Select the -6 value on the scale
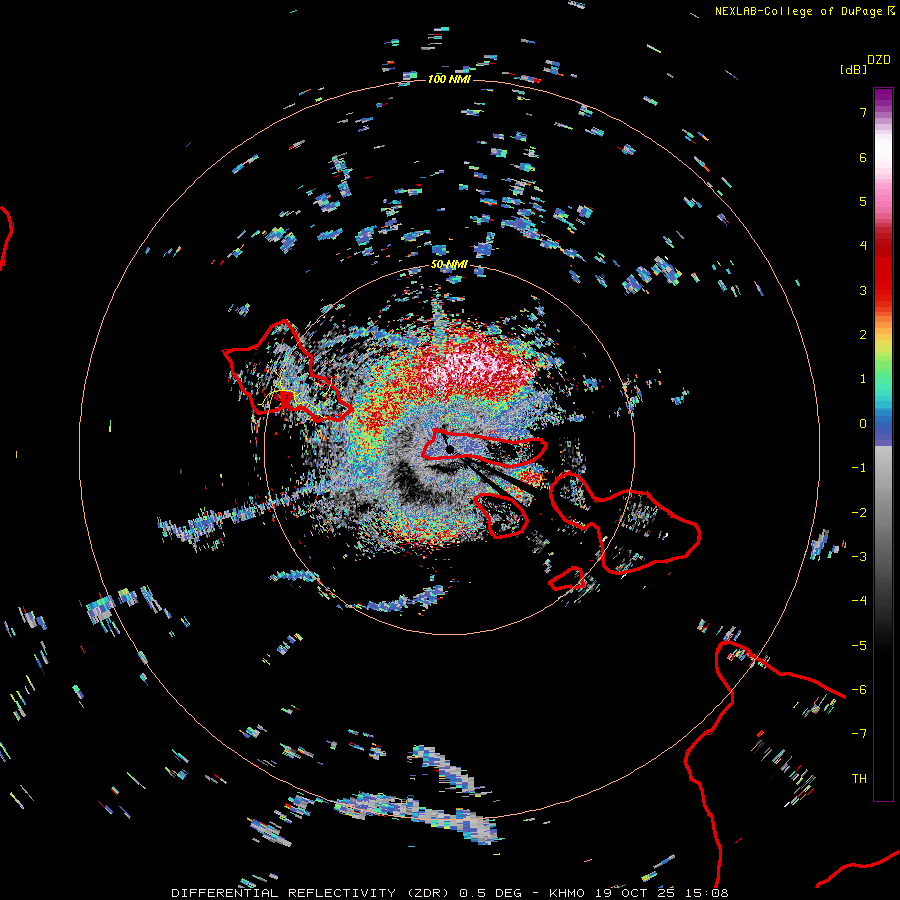The width and height of the screenshot is (900, 900). 859,690
